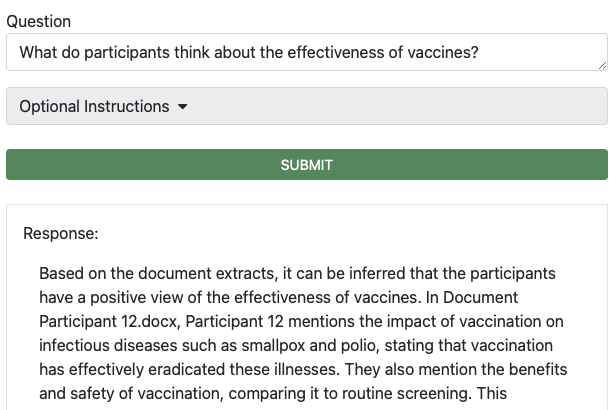Click the "Response:" heading

point(60,234)
